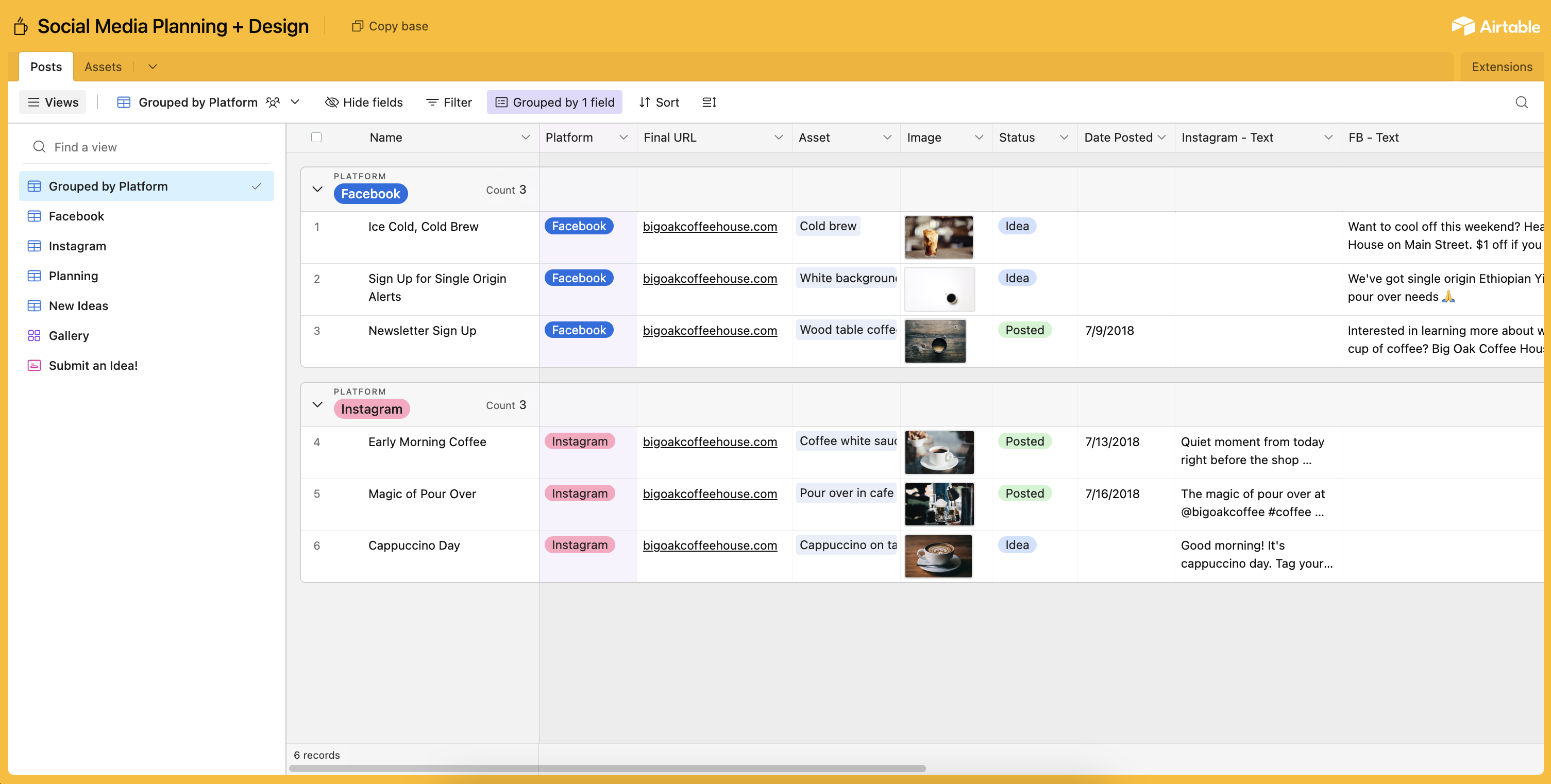
Task: Open the Date Posted column dropdown
Action: pos(1161,137)
